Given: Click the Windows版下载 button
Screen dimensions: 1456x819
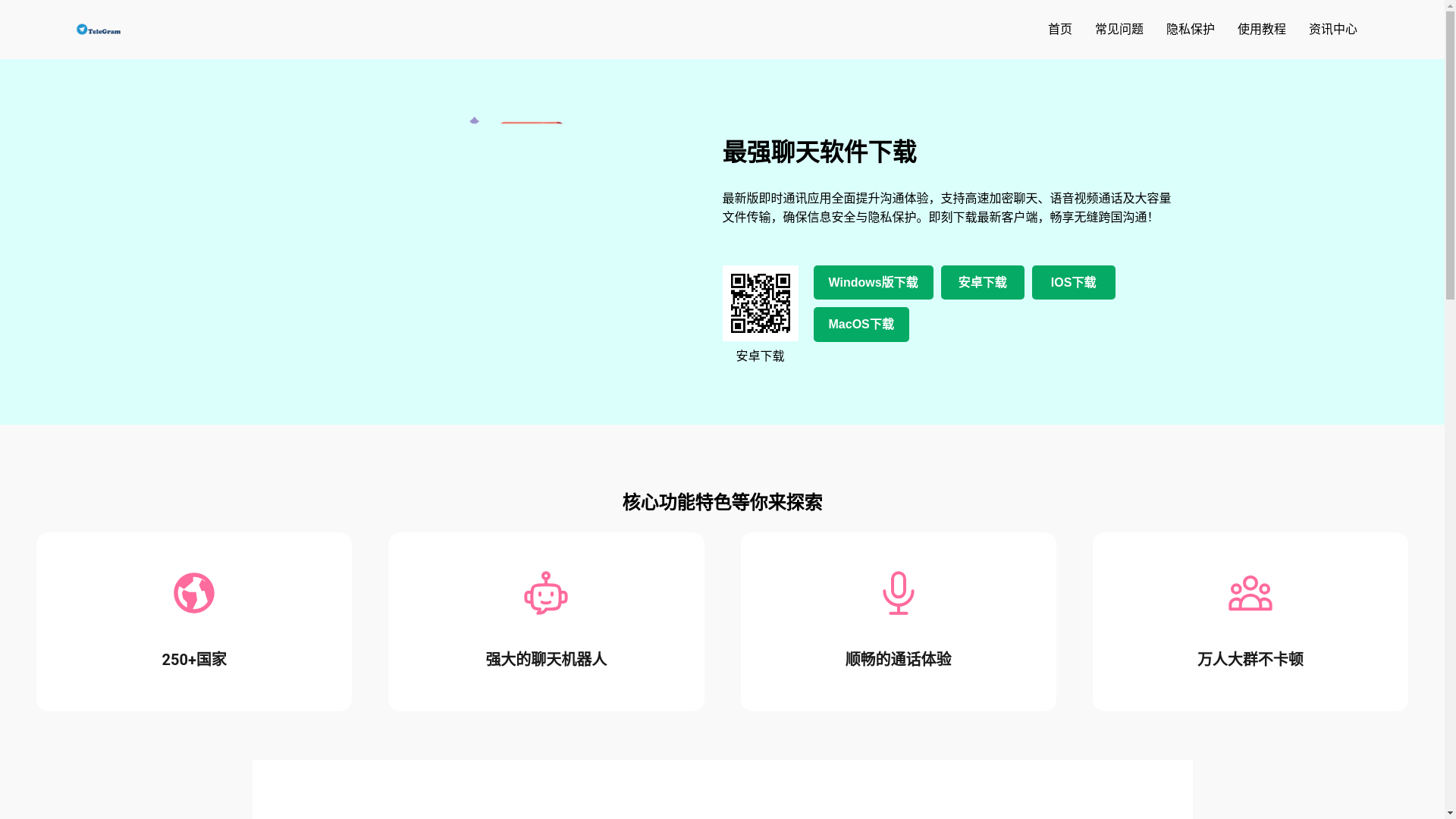Looking at the screenshot, I should (873, 282).
